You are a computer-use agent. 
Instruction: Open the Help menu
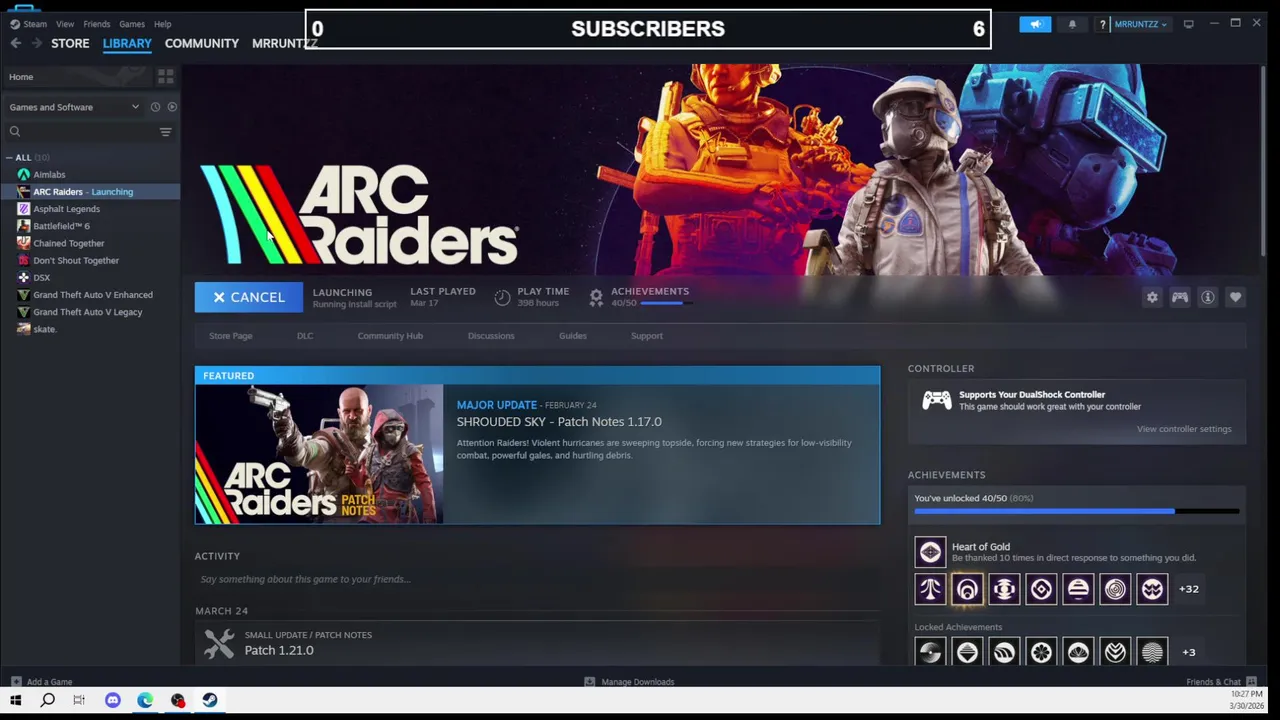coord(163,24)
